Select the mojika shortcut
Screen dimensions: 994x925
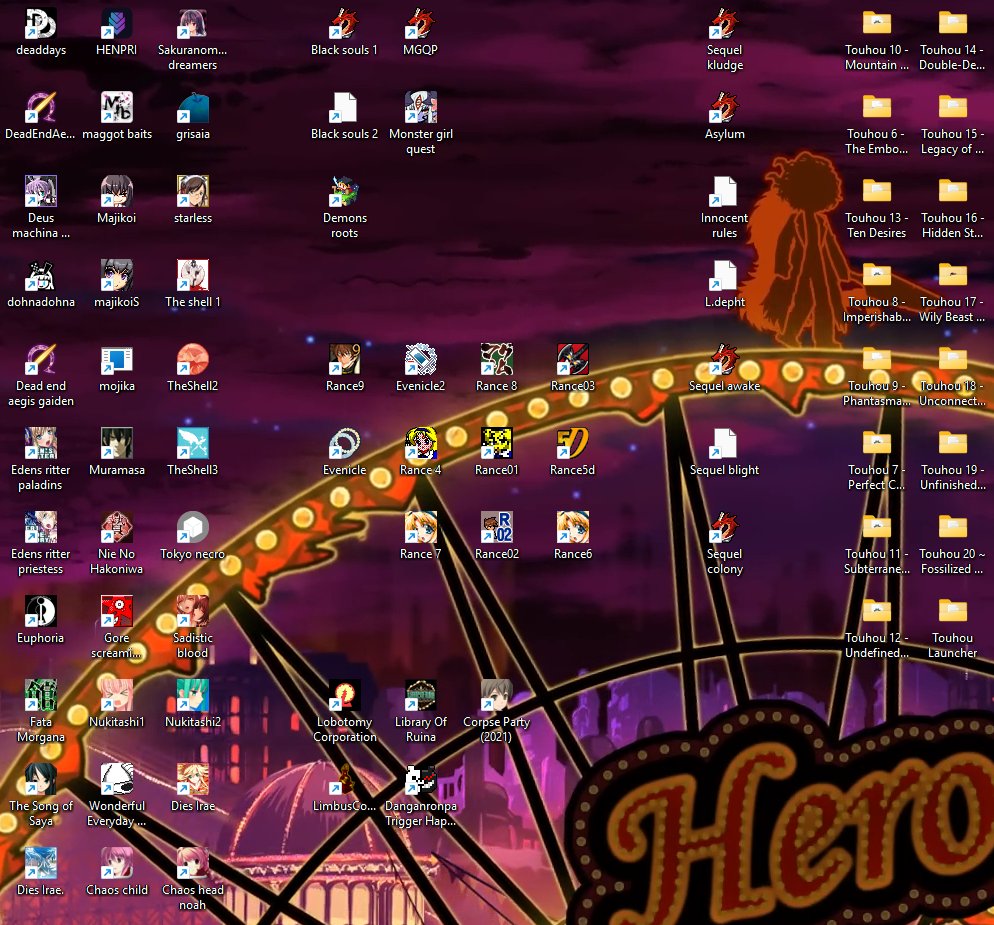117,359
